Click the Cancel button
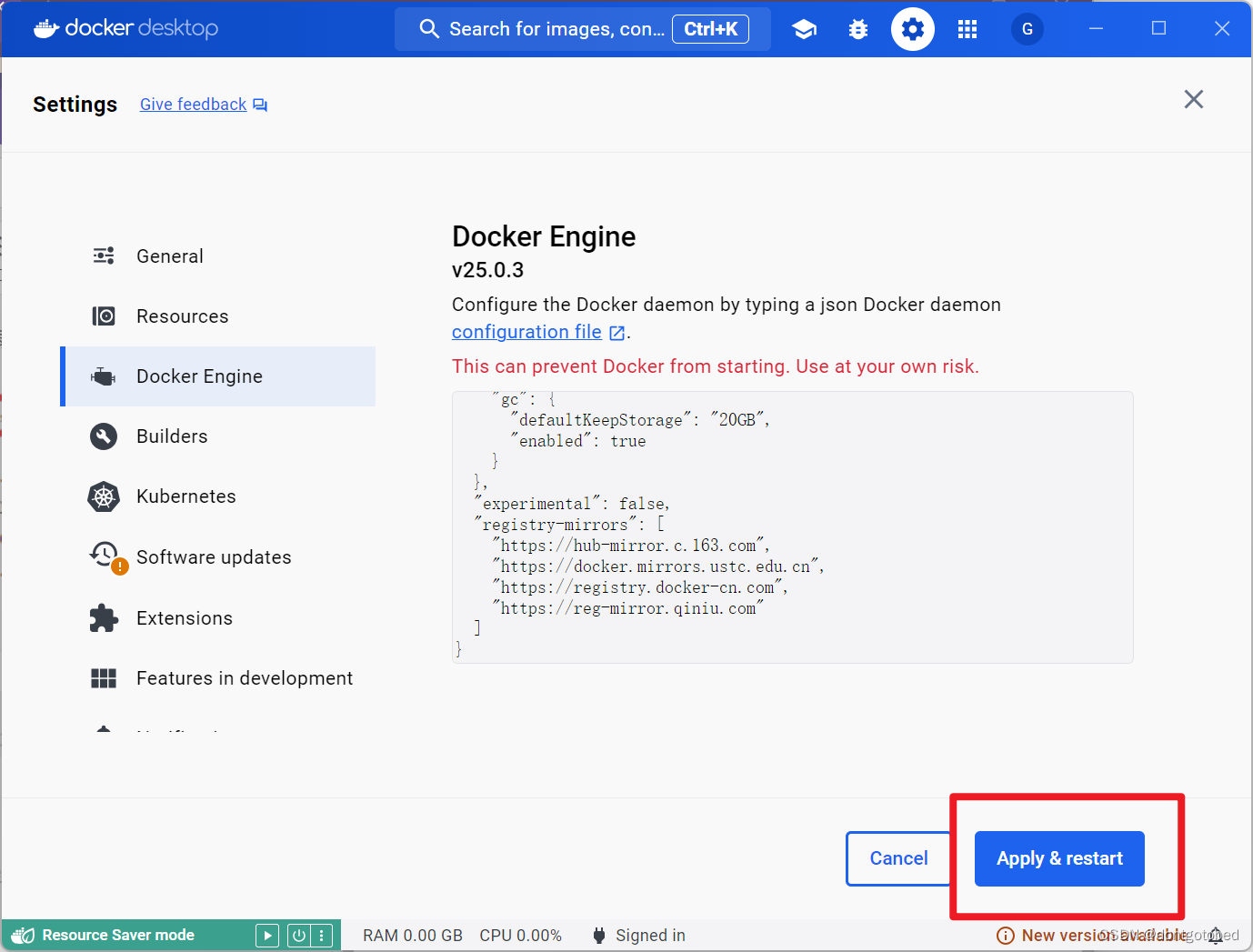This screenshot has width=1253, height=952. pos(898,858)
